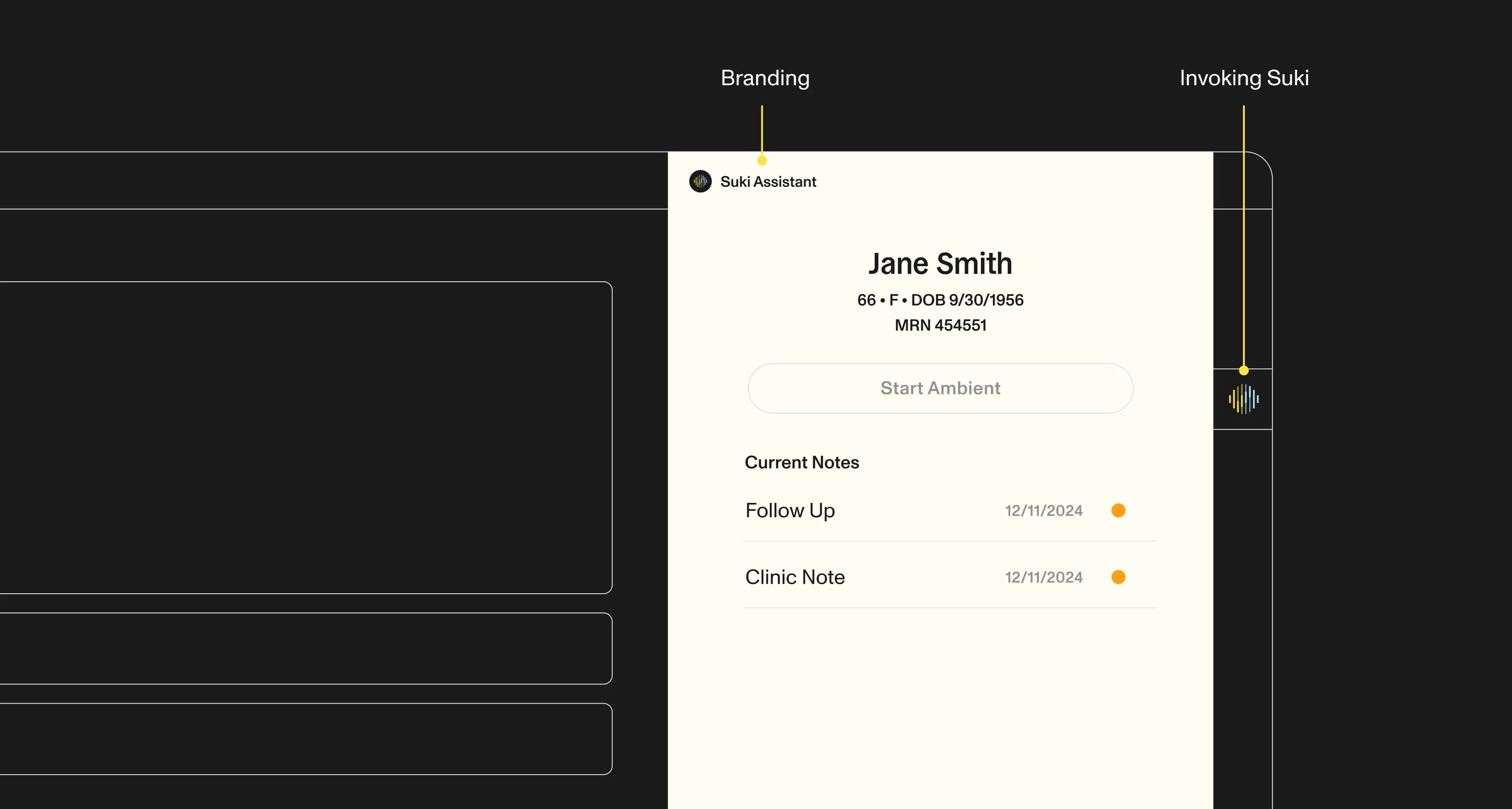Click the Suki Assistant title text
This screenshot has height=809, width=1512.
point(768,182)
